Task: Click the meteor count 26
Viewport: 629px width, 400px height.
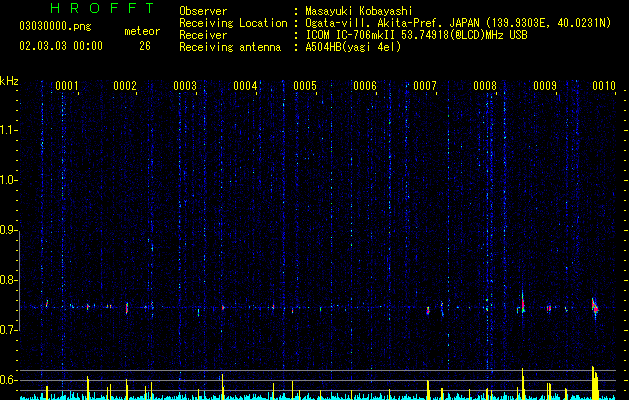Action: click(x=145, y=46)
